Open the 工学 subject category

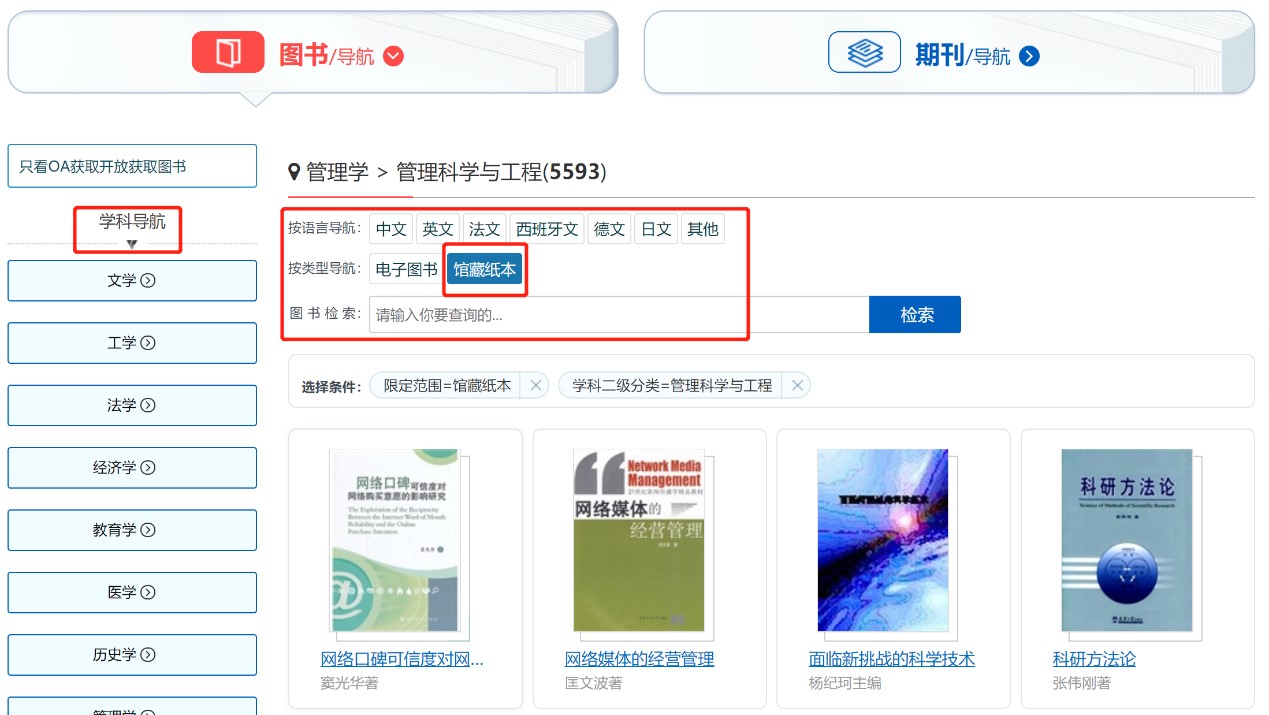132,343
